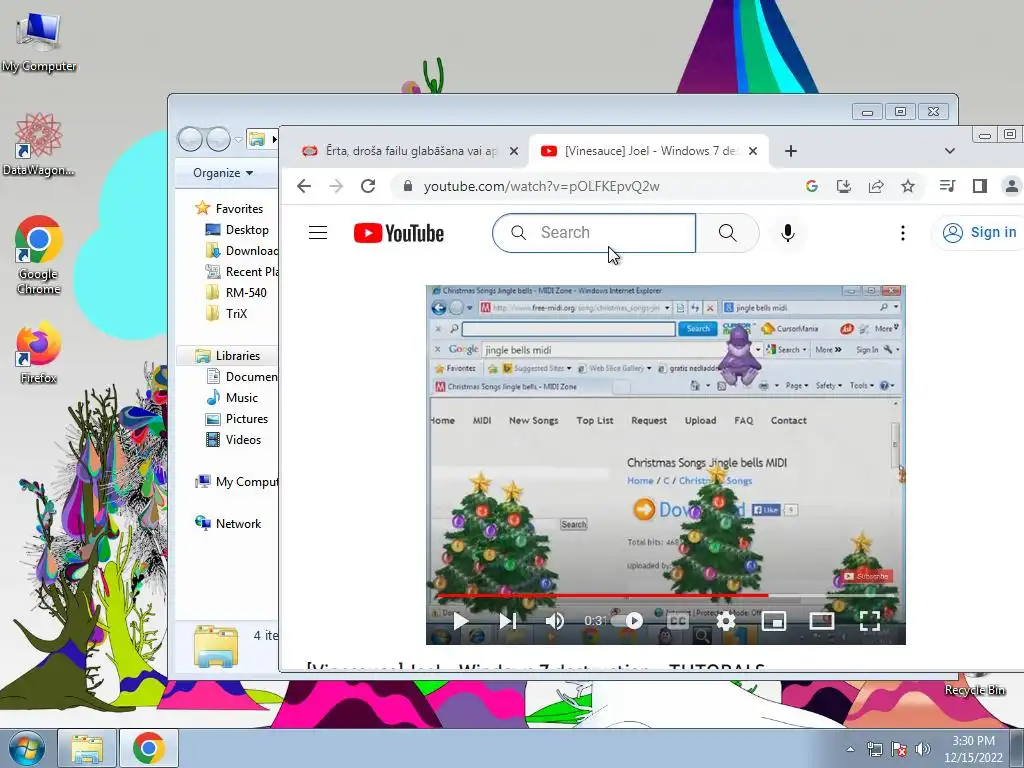The height and width of the screenshot is (768, 1024).
Task: Click the Google icon in address bar
Action: [812, 186]
